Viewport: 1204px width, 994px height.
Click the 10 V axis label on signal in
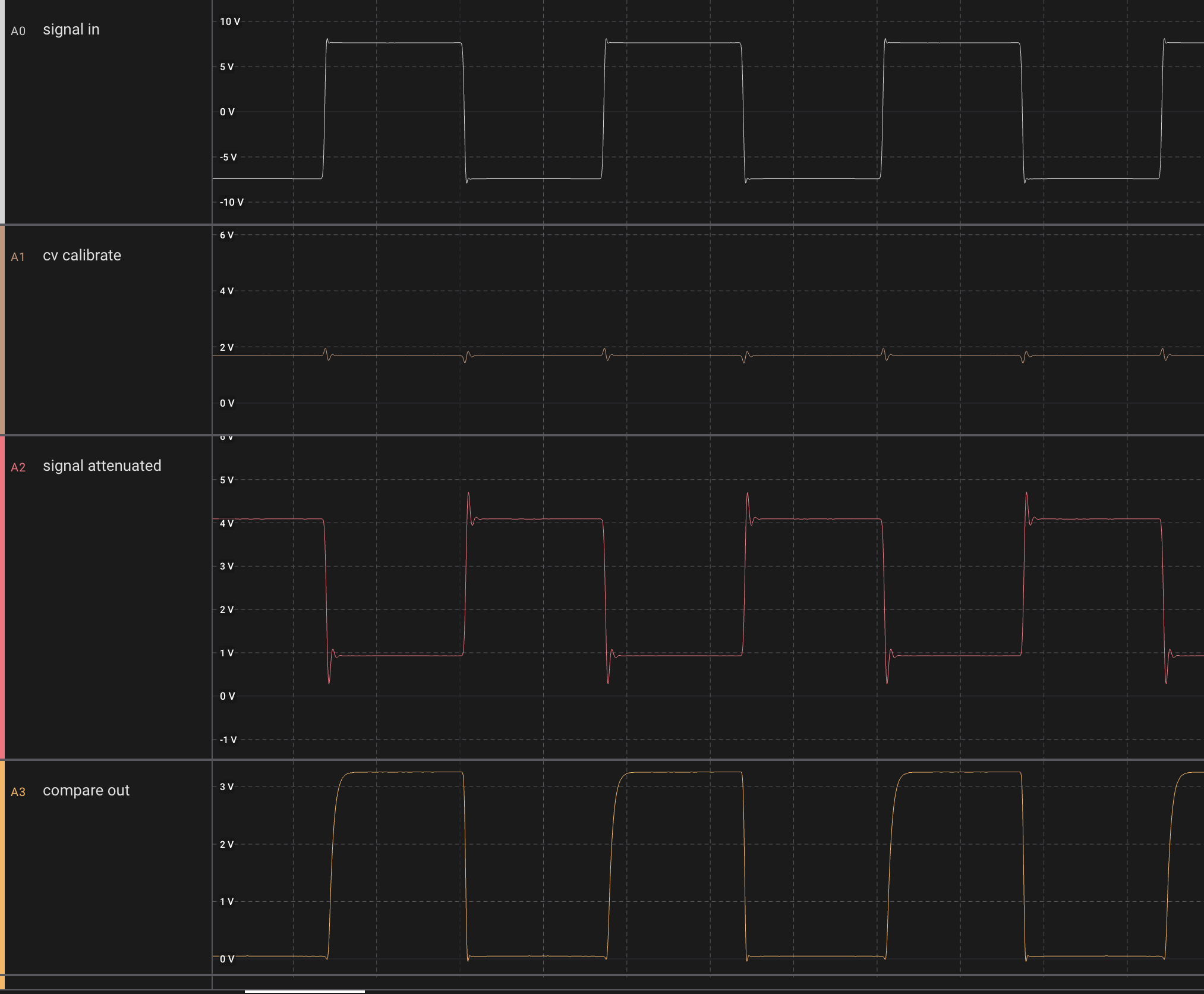coord(230,21)
